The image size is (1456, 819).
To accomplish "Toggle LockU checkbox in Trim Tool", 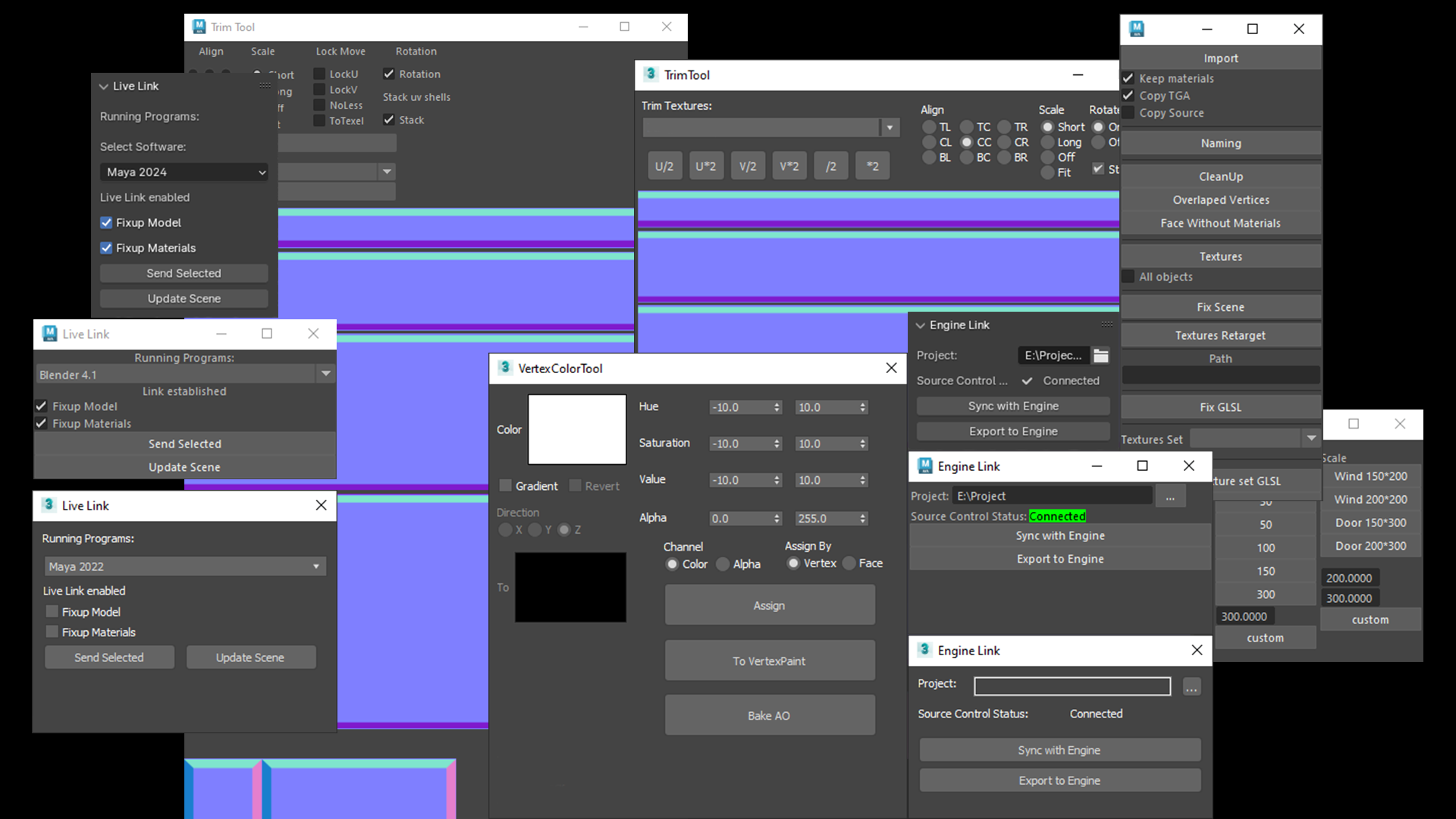I will coord(319,74).
